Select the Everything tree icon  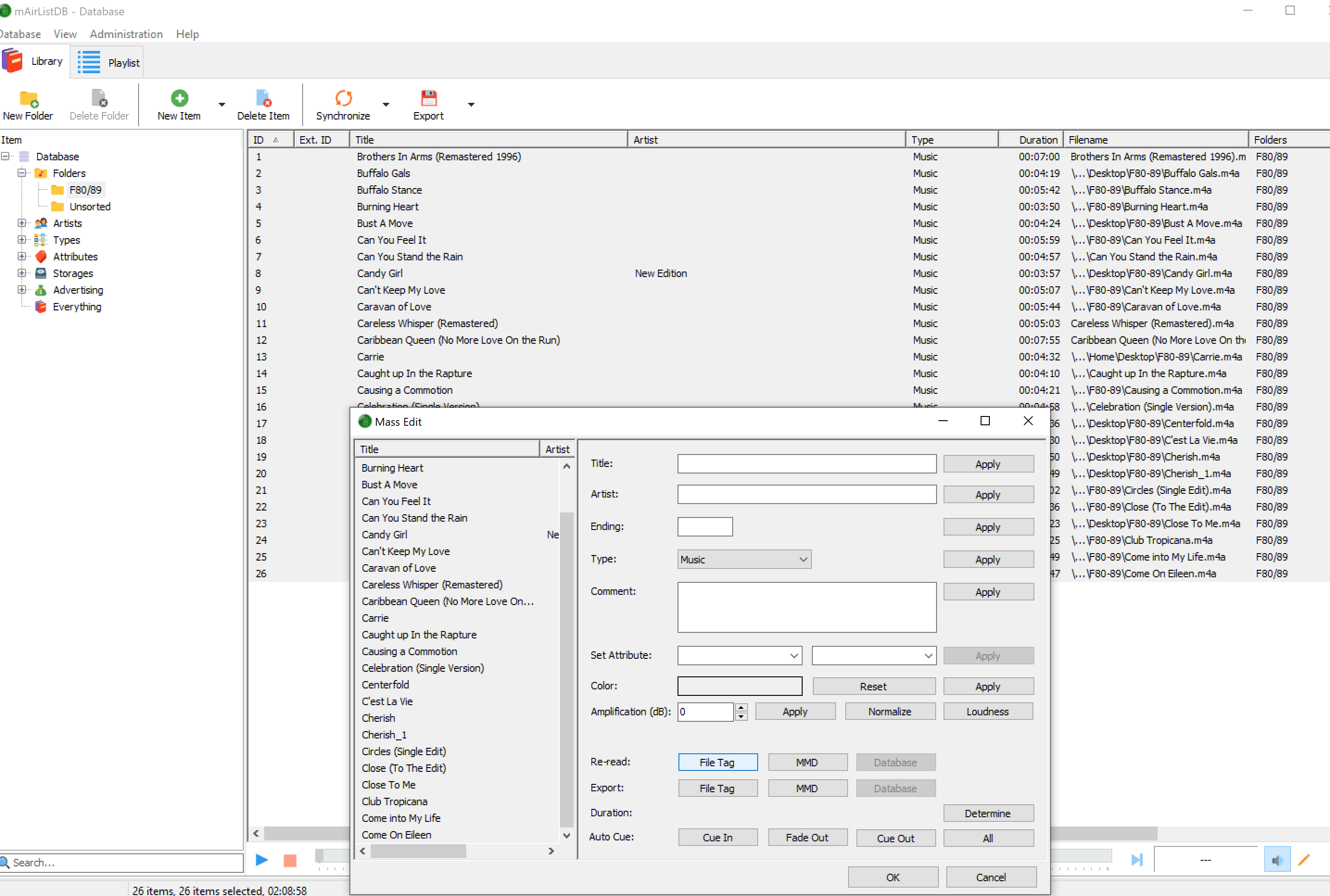(x=41, y=307)
